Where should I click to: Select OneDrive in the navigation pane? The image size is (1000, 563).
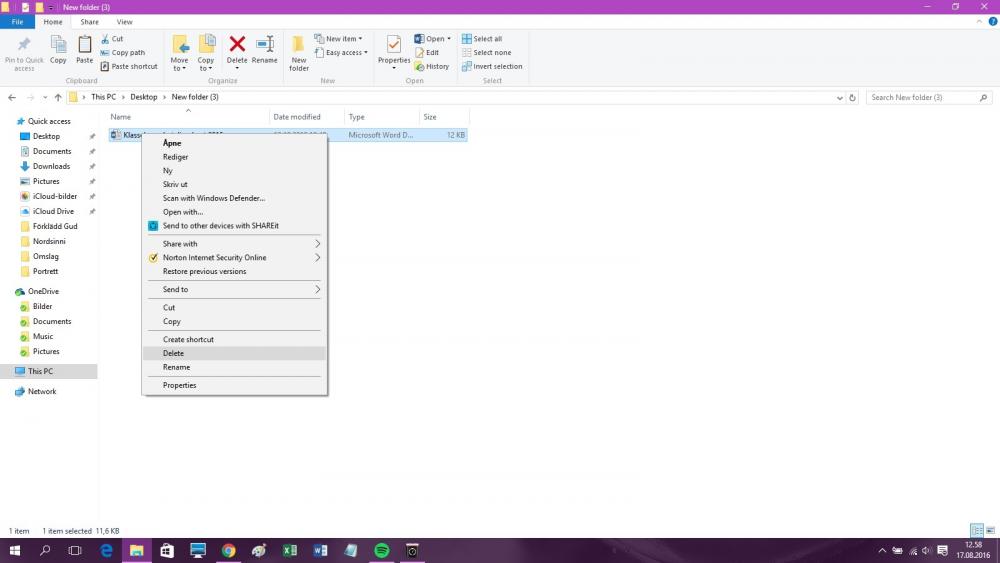[x=43, y=291]
